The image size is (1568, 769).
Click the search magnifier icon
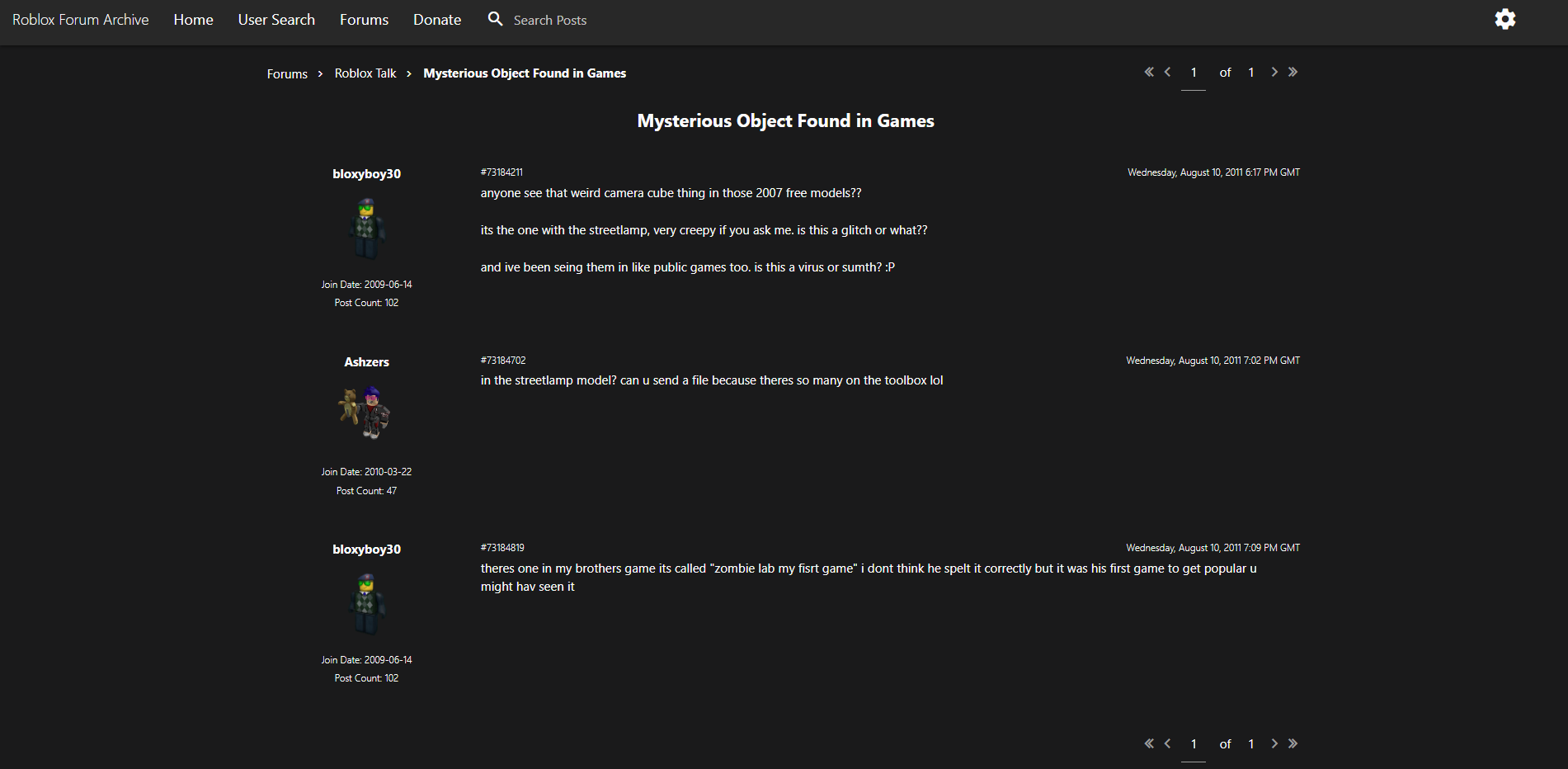(x=495, y=18)
